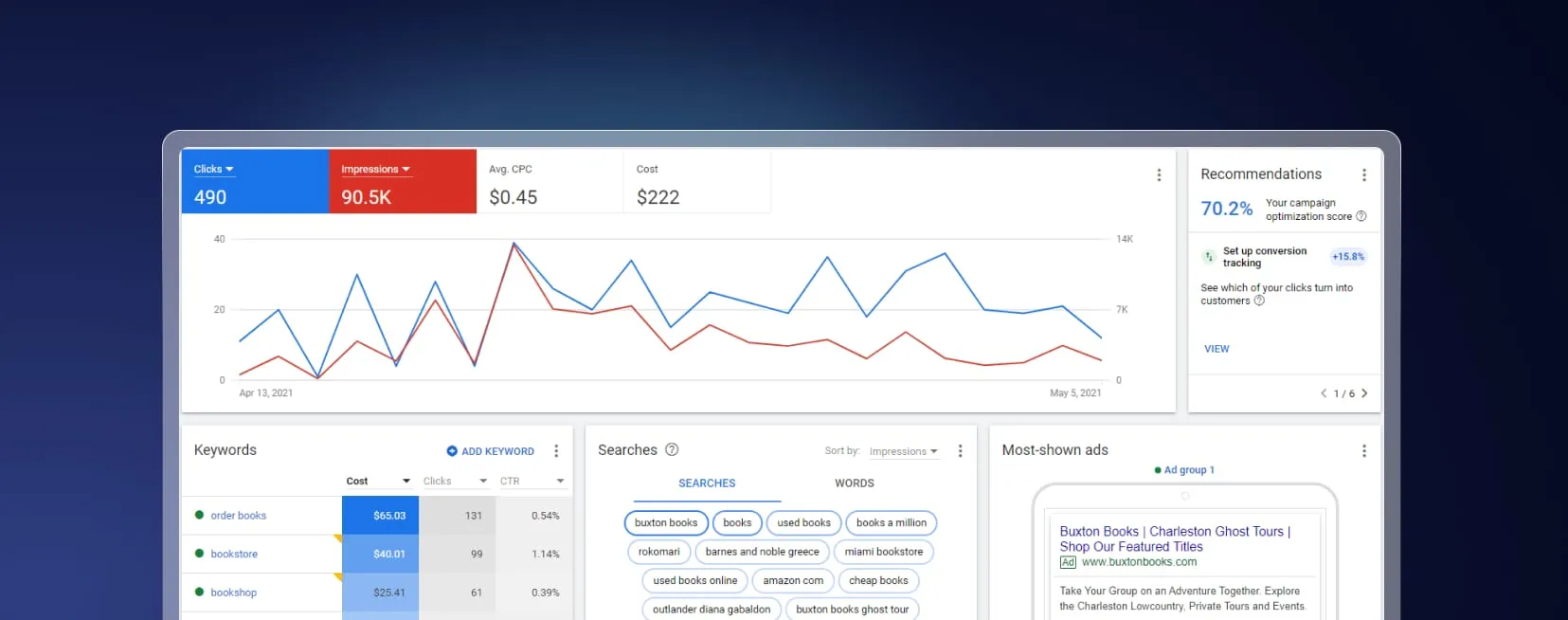Click the conversion tracking recommendation icon
This screenshot has height=620, width=1568.
[x=1209, y=257]
